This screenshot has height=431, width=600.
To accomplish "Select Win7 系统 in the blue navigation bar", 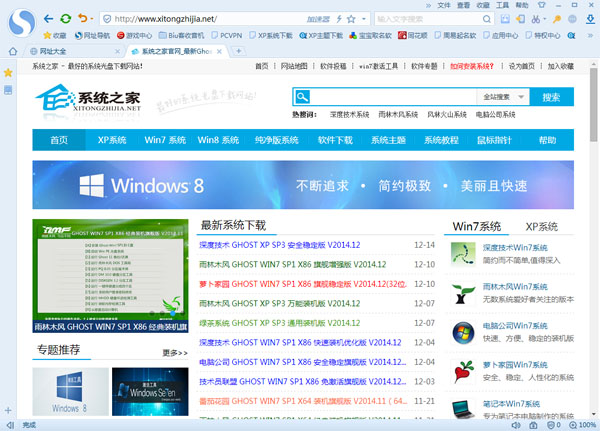I will pos(164,140).
